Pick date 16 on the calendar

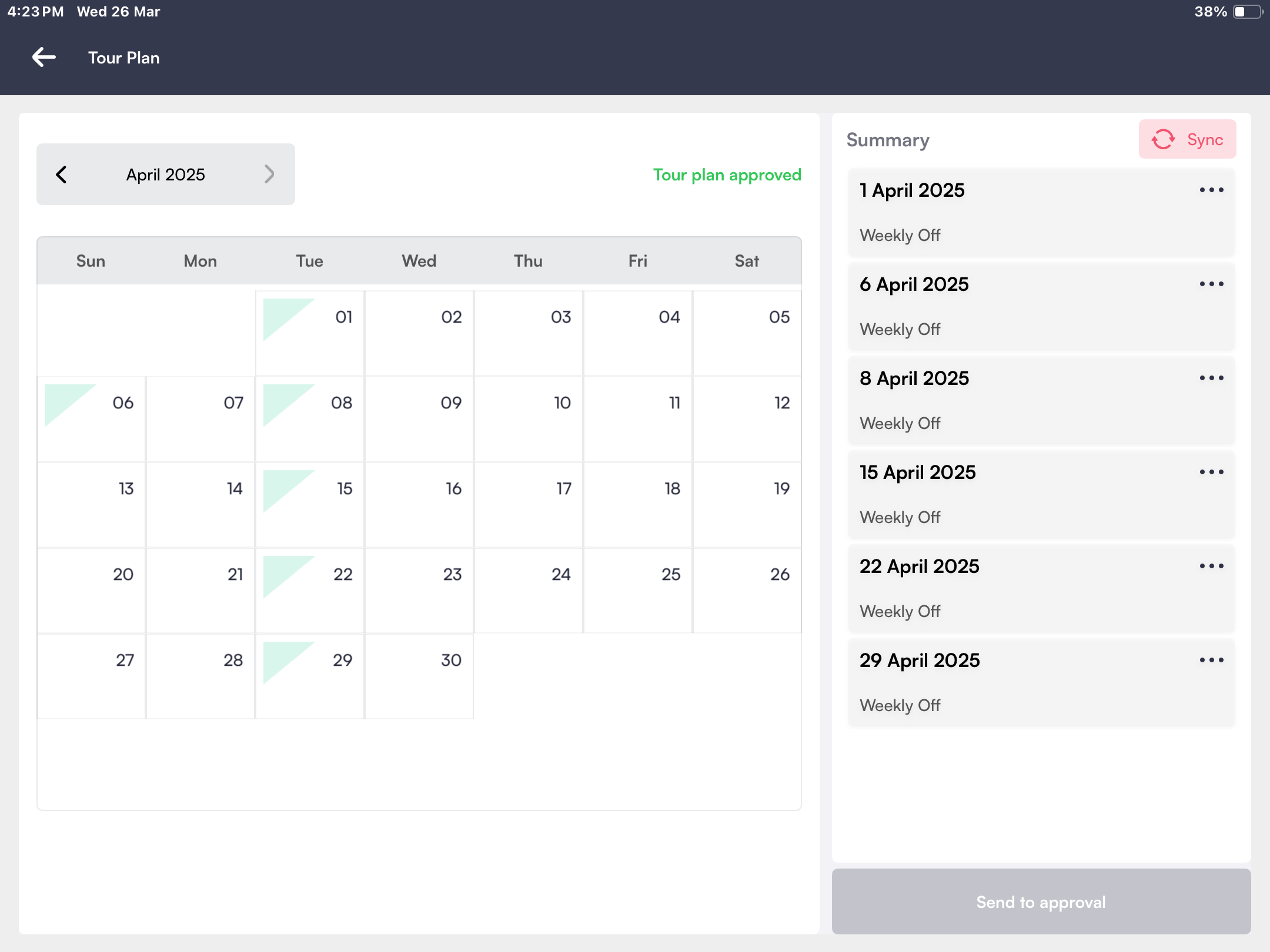(419, 505)
